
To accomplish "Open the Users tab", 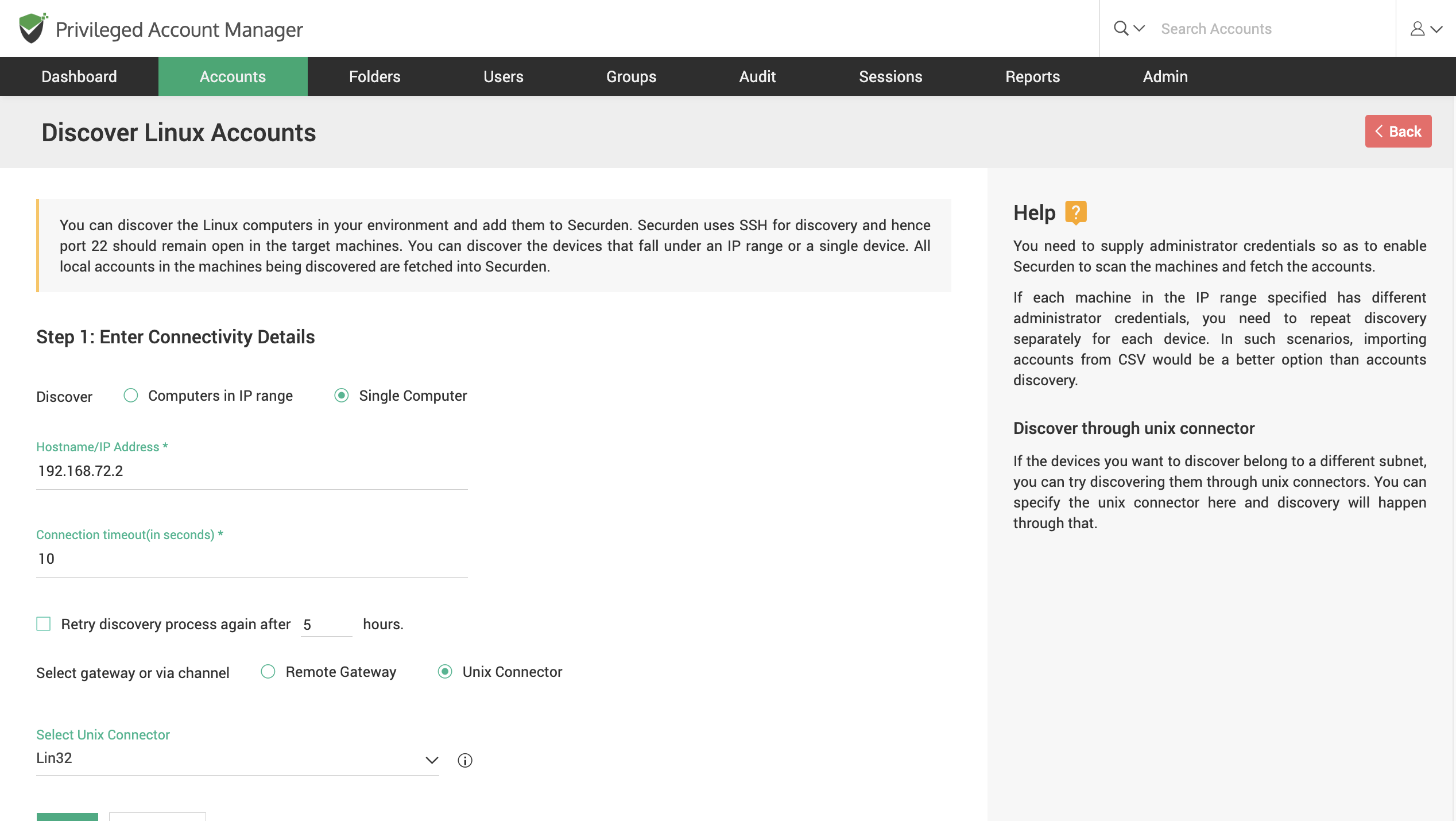I will coord(504,76).
